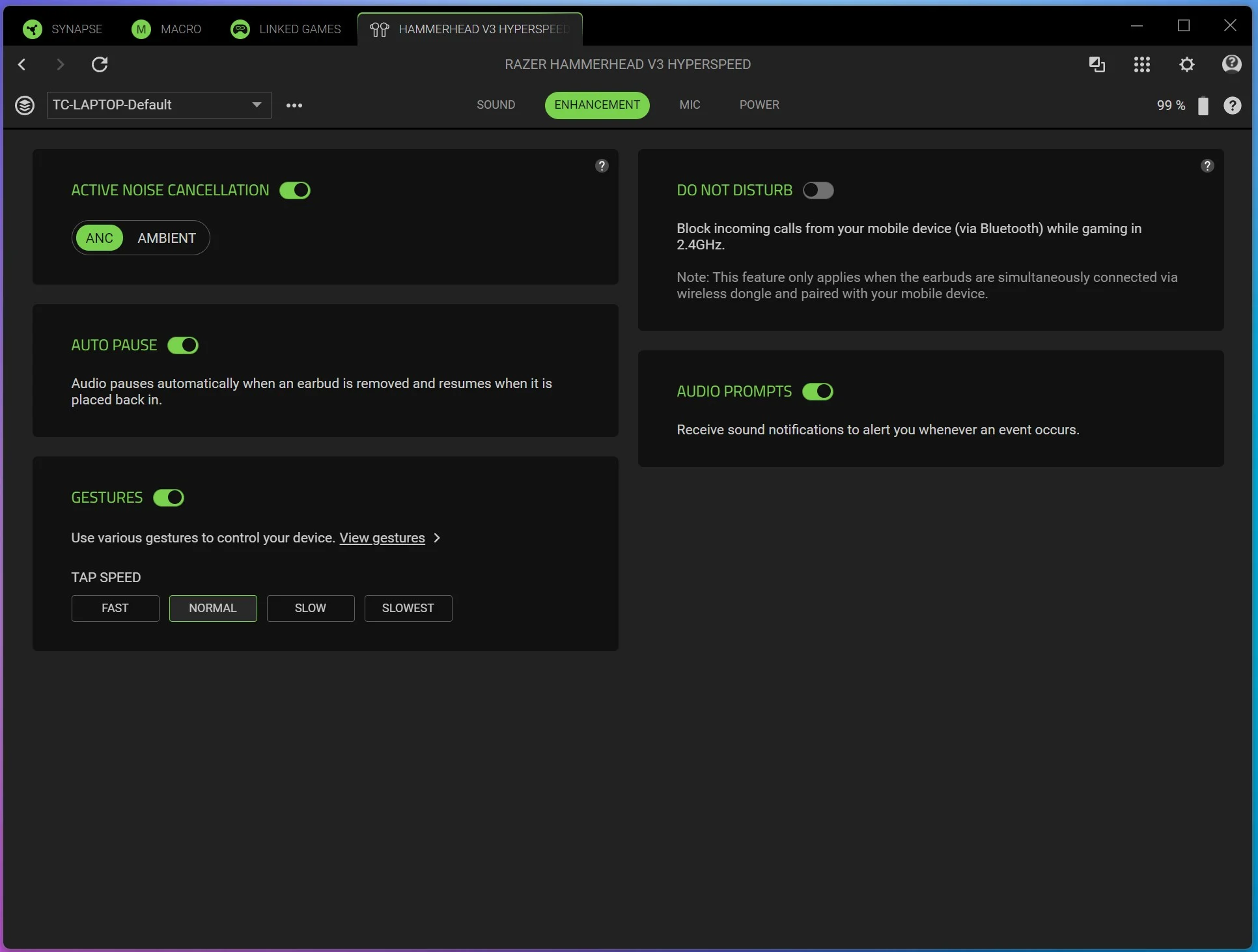The height and width of the screenshot is (952, 1258).
Task: Click the Tap Speed label
Action: pyautogui.click(x=106, y=578)
